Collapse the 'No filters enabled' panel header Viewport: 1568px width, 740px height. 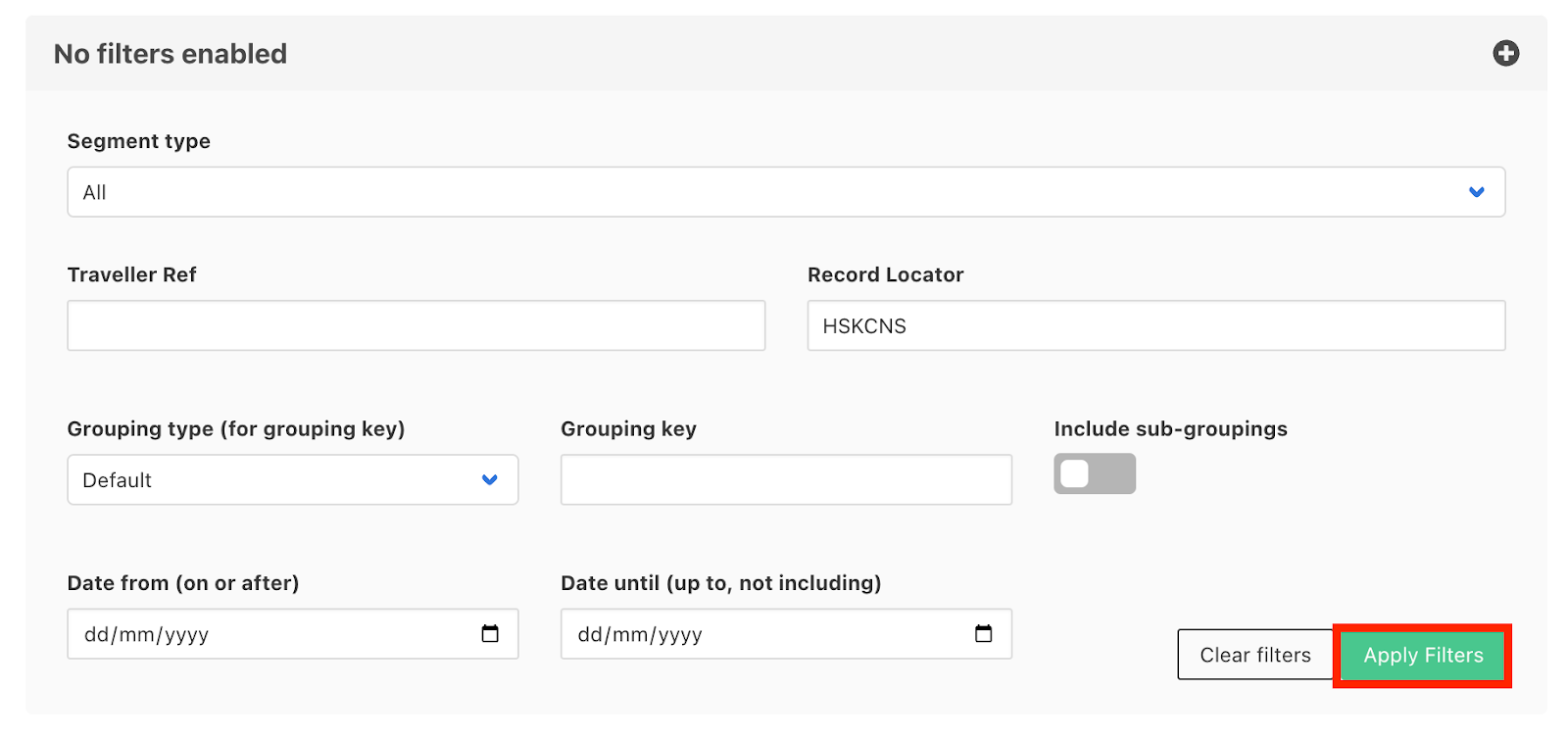(x=686, y=54)
